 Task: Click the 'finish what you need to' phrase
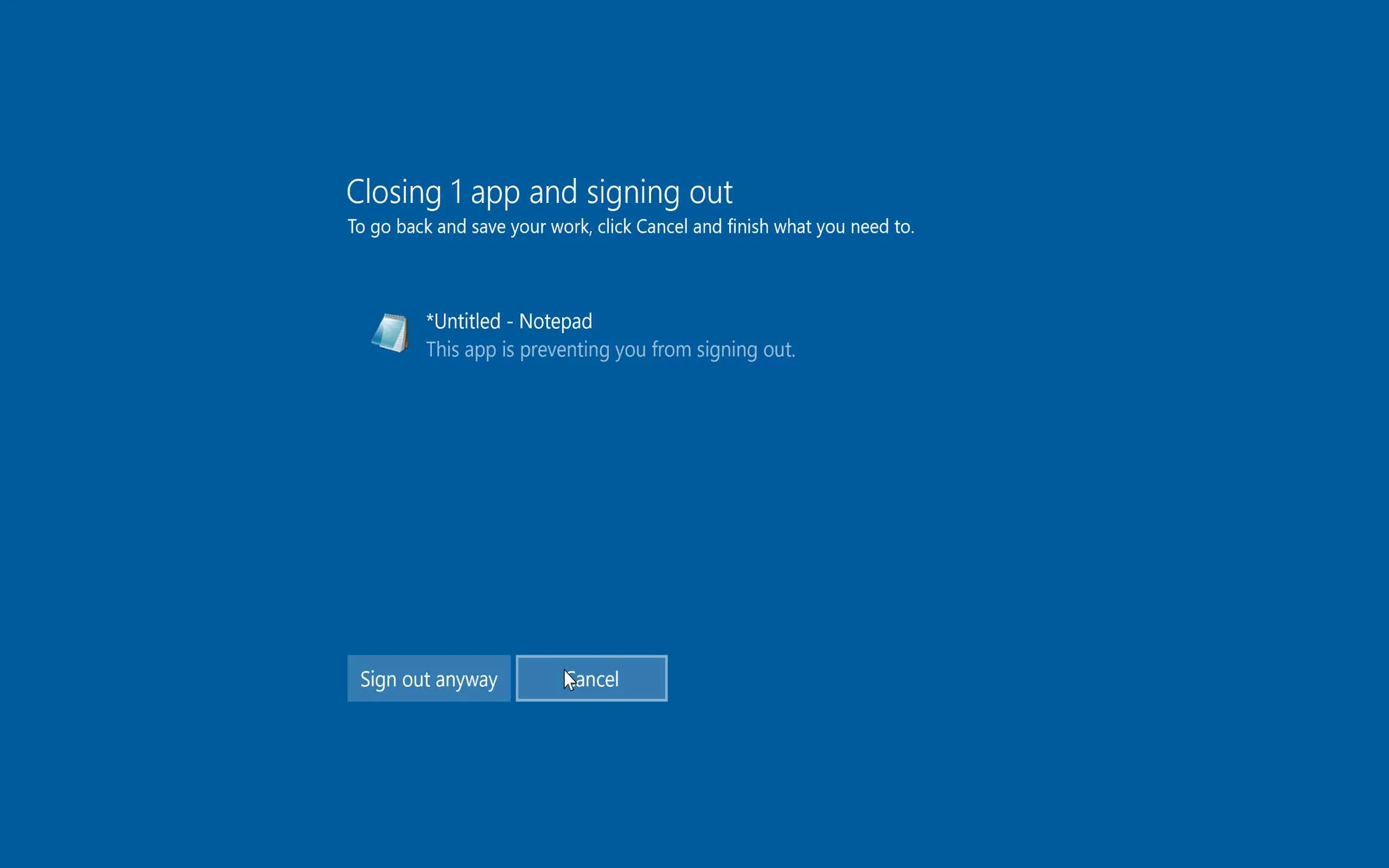pos(820,227)
